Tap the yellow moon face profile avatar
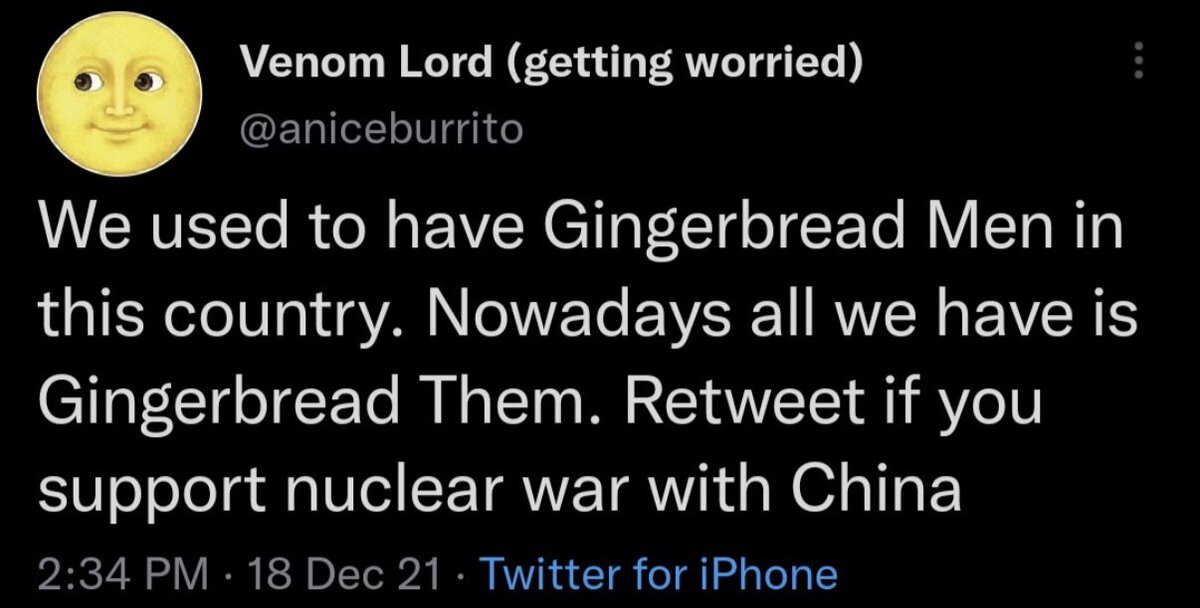The image size is (1200, 608). click(x=118, y=97)
